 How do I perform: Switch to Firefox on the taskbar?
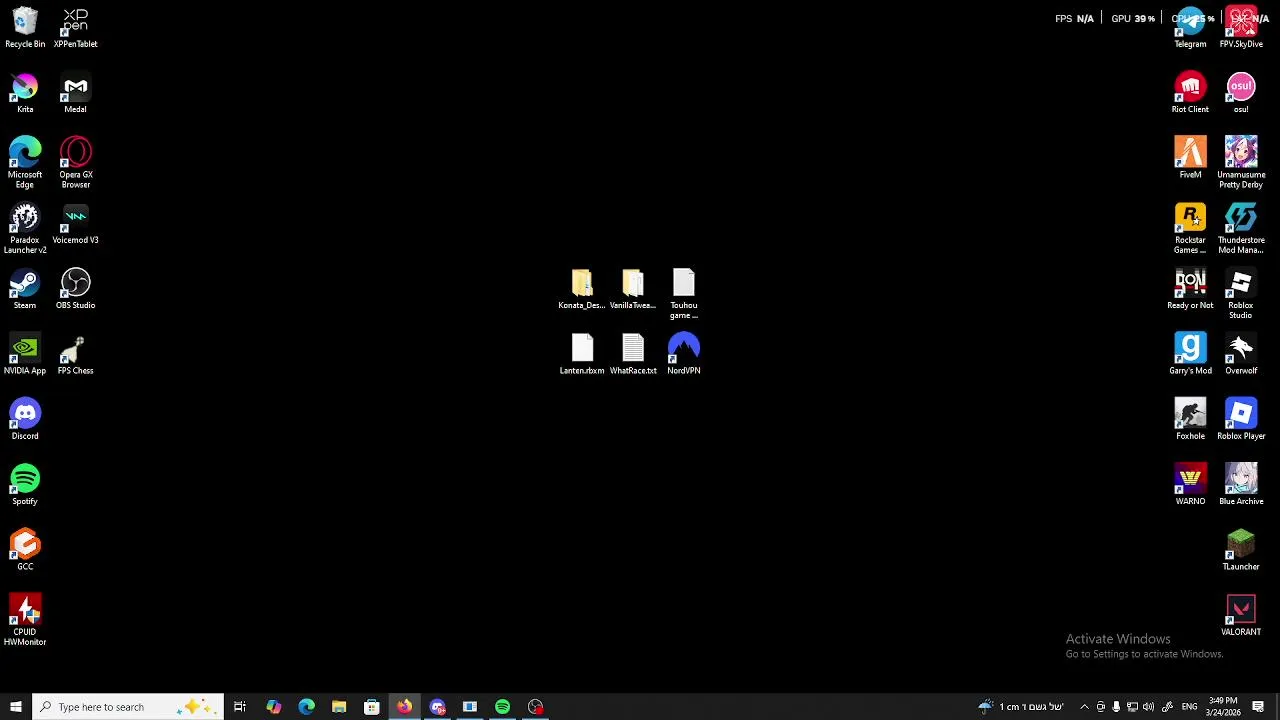point(404,707)
